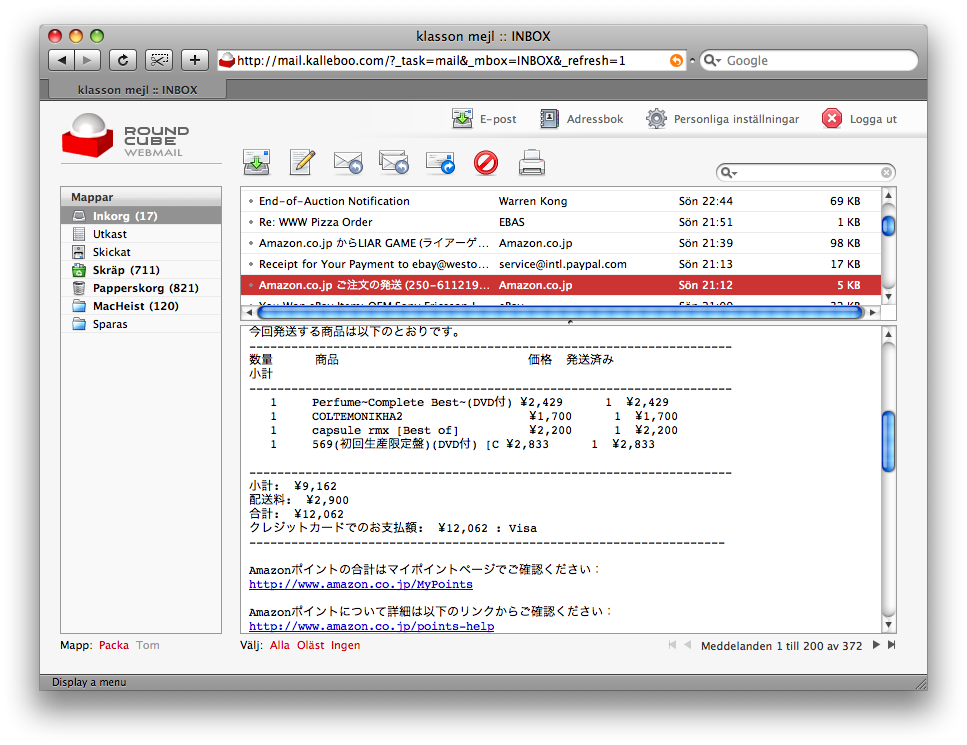The height and width of the screenshot is (745, 967).
Task: Click the browser address field
Action: 451,60
